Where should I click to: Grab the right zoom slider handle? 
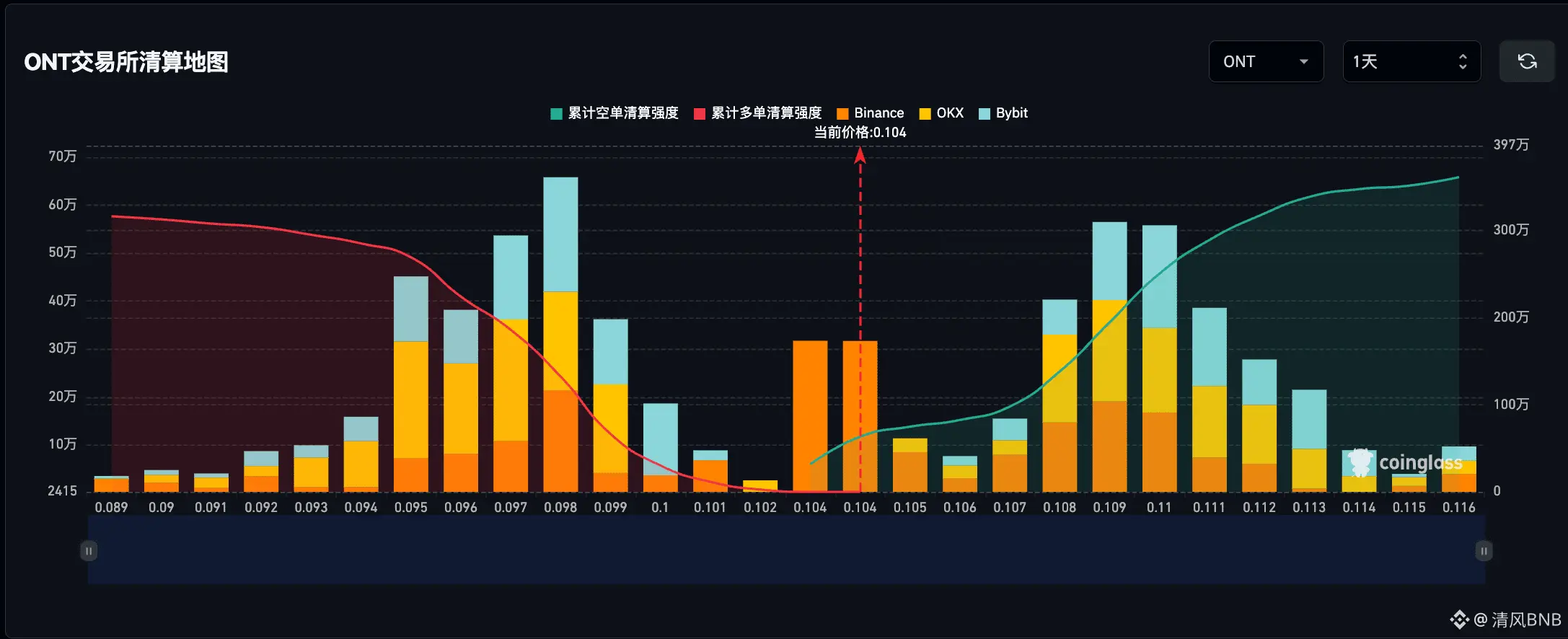click(1484, 551)
